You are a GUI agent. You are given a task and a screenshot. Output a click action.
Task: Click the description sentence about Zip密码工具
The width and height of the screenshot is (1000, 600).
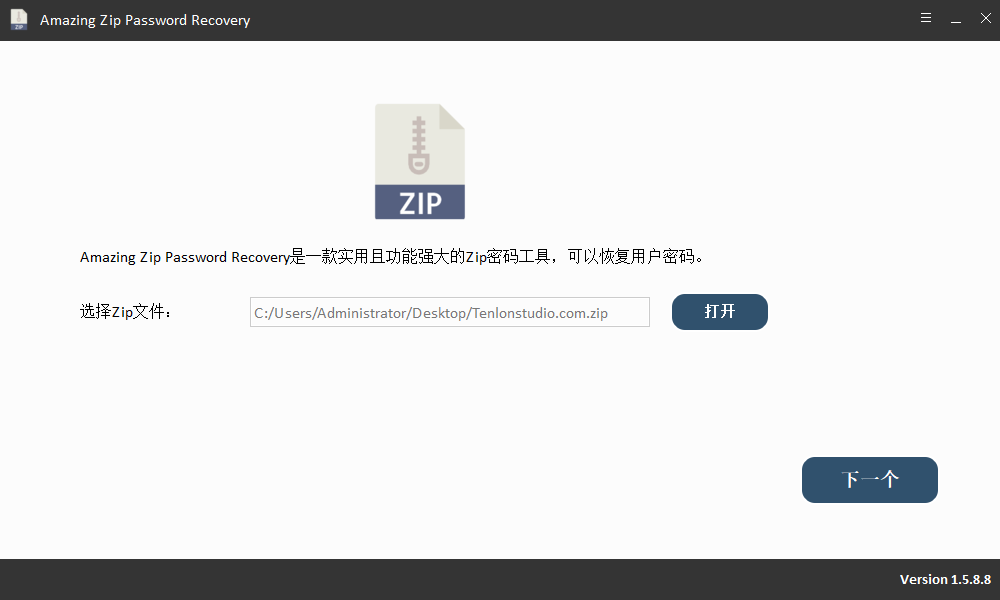(392, 256)
